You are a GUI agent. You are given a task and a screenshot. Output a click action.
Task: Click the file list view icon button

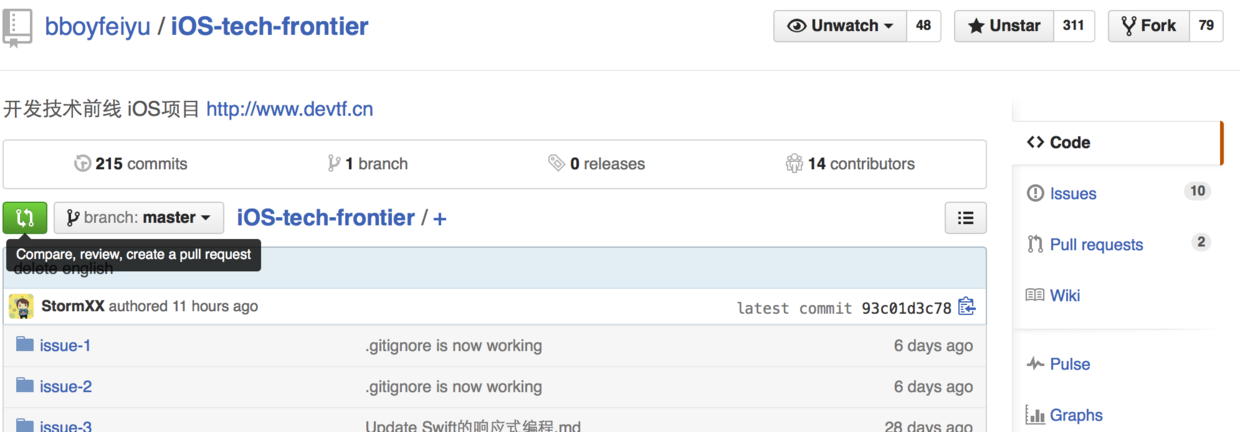pyautogui.click(x=965, y=217)
